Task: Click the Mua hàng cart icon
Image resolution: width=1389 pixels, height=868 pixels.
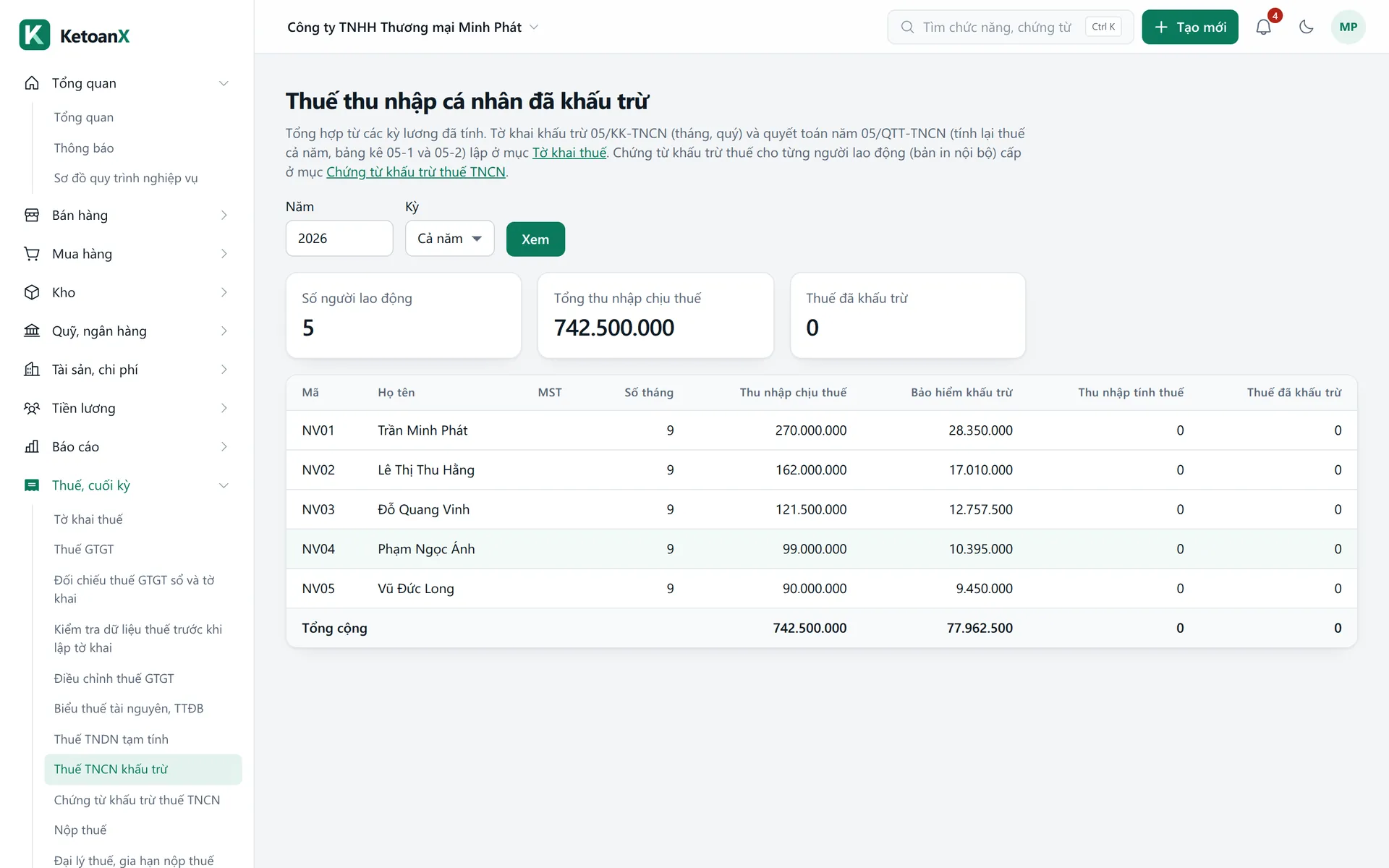Action: [x=32, y=254]
